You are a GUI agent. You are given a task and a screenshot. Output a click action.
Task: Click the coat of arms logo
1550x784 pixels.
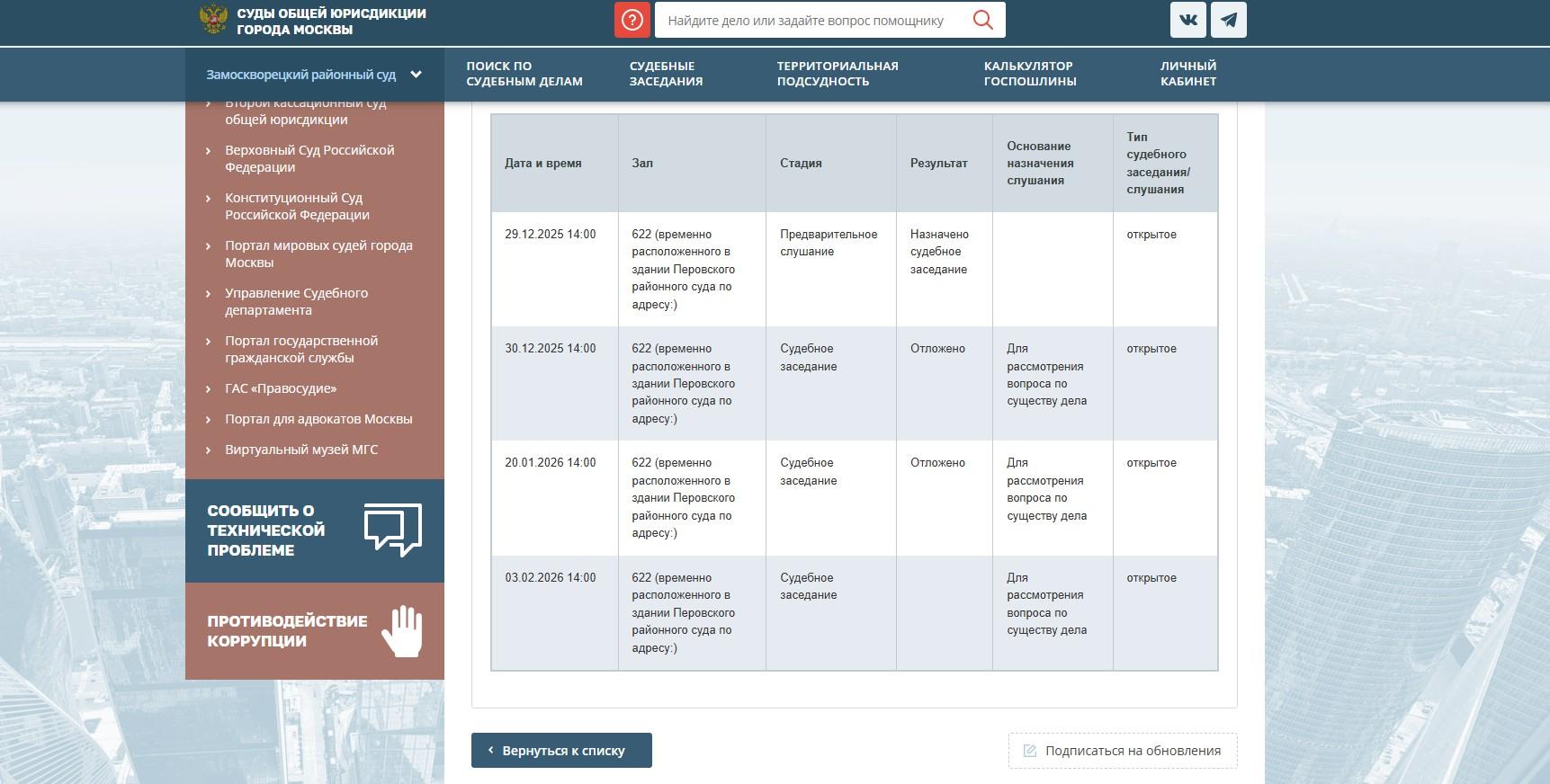(x=213, y=20)
